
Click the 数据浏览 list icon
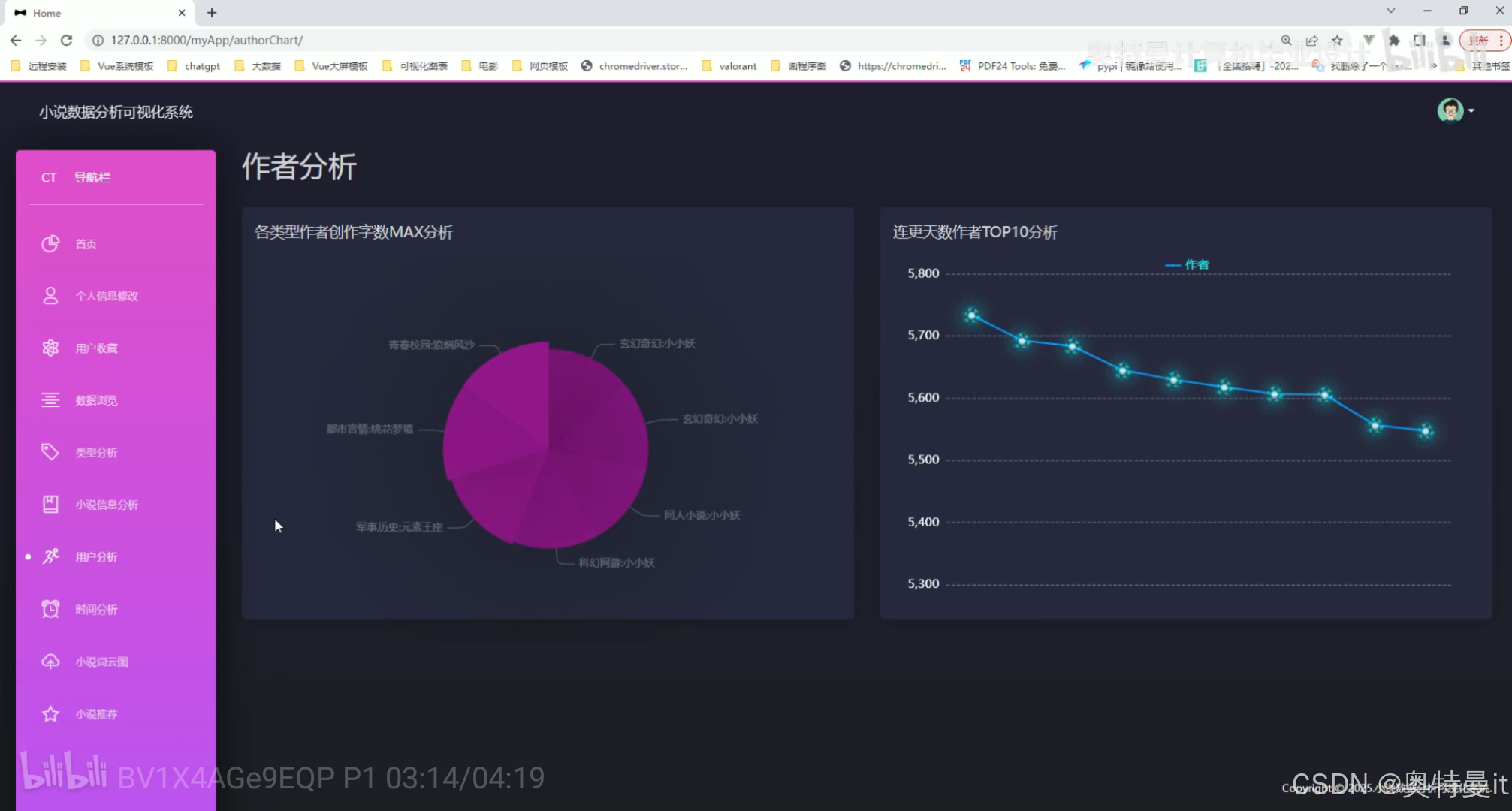tap(50, 399)
